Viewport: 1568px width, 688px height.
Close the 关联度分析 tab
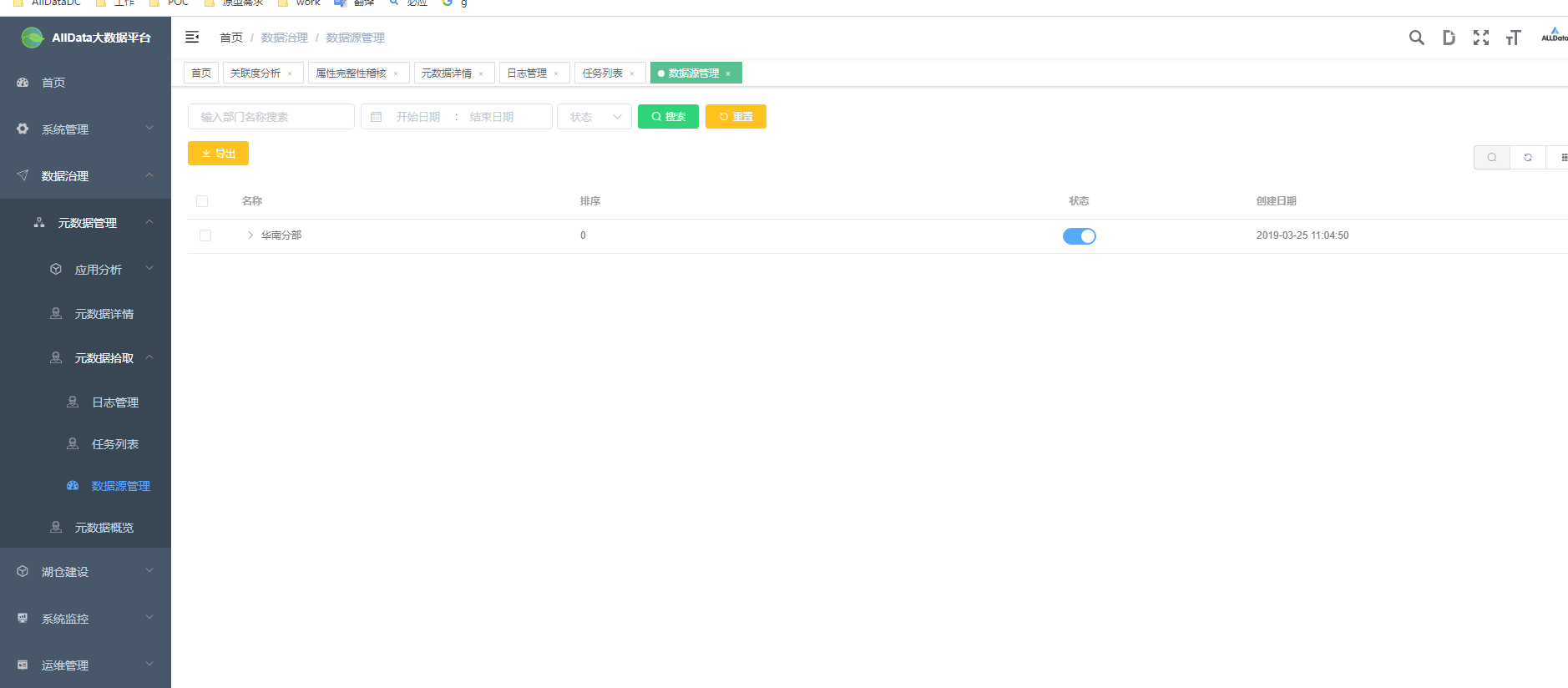click(x=290, y=73)
